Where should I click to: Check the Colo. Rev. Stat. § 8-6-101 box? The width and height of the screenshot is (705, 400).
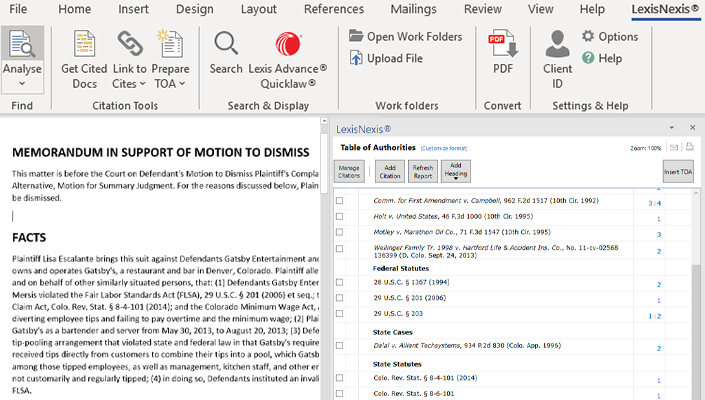point(339,394)
